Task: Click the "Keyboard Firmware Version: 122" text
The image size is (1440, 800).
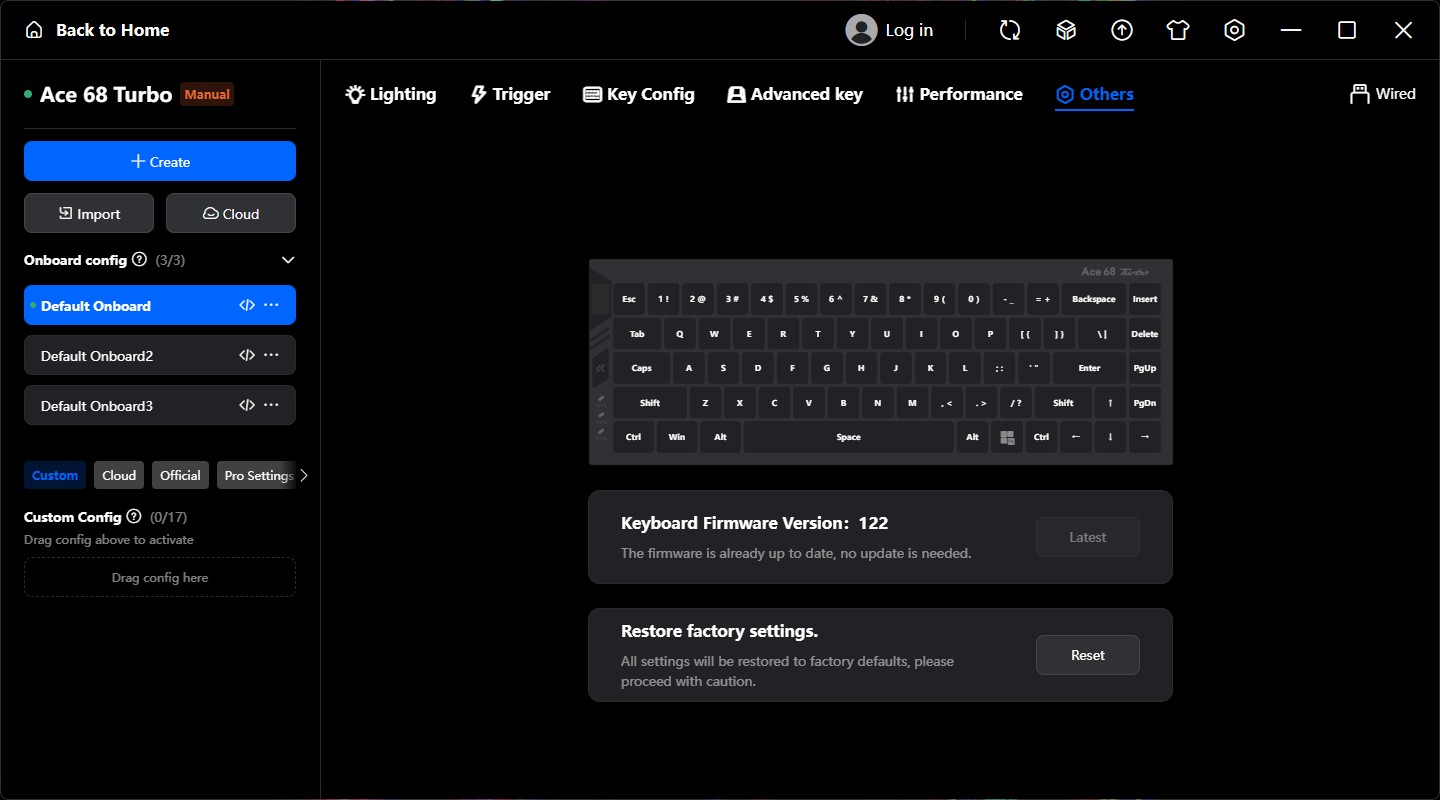Action: click(x=754, y=523)
